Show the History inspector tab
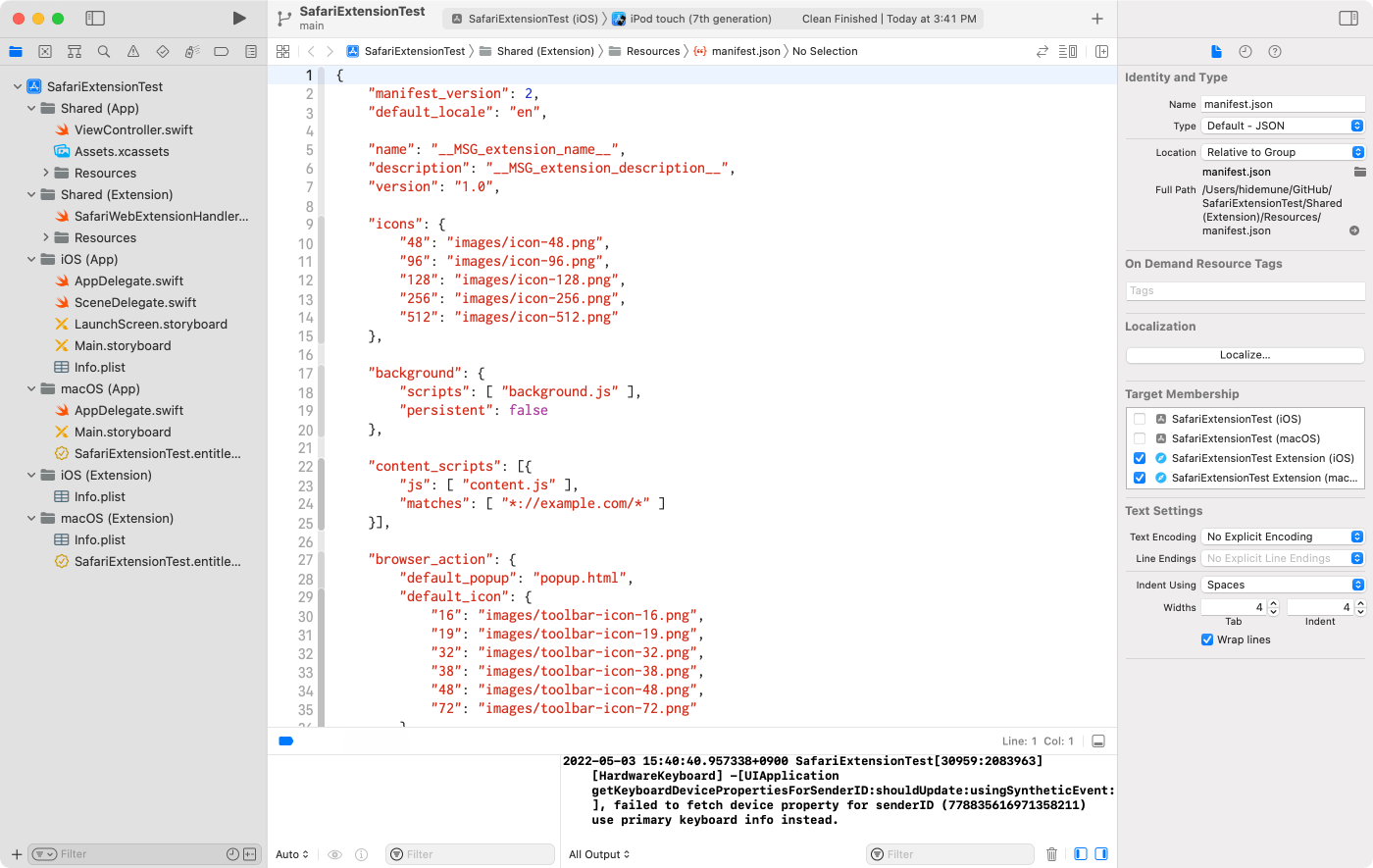The image size is (1373, 868). click(1246, 52)
